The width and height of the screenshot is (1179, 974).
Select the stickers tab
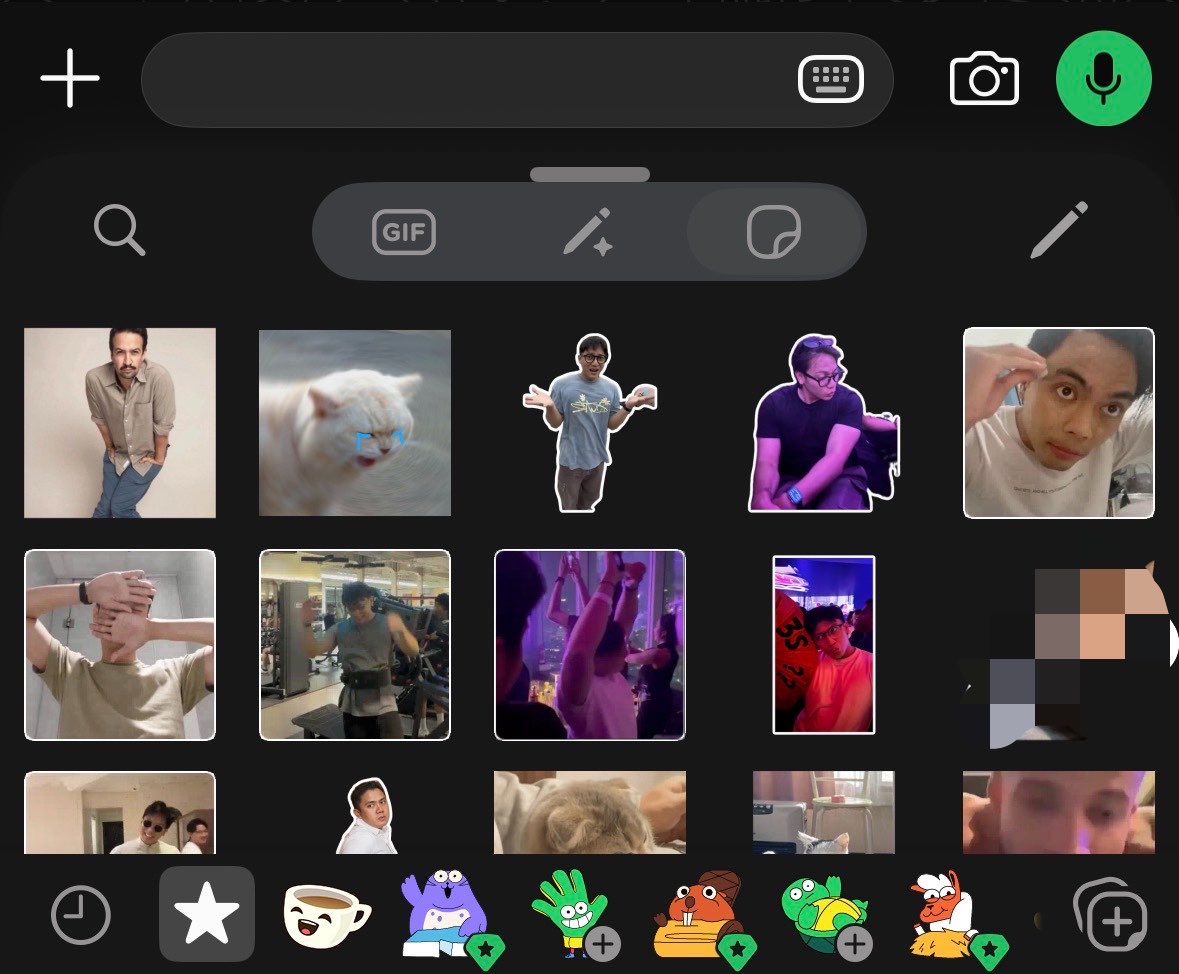(774, 232)
